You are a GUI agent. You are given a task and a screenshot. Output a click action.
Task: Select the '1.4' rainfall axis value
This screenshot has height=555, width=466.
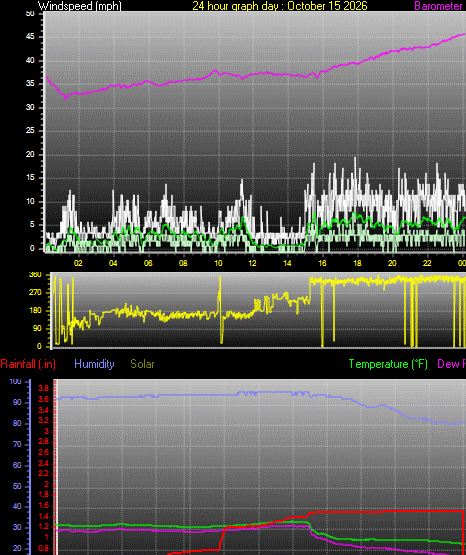43,516
